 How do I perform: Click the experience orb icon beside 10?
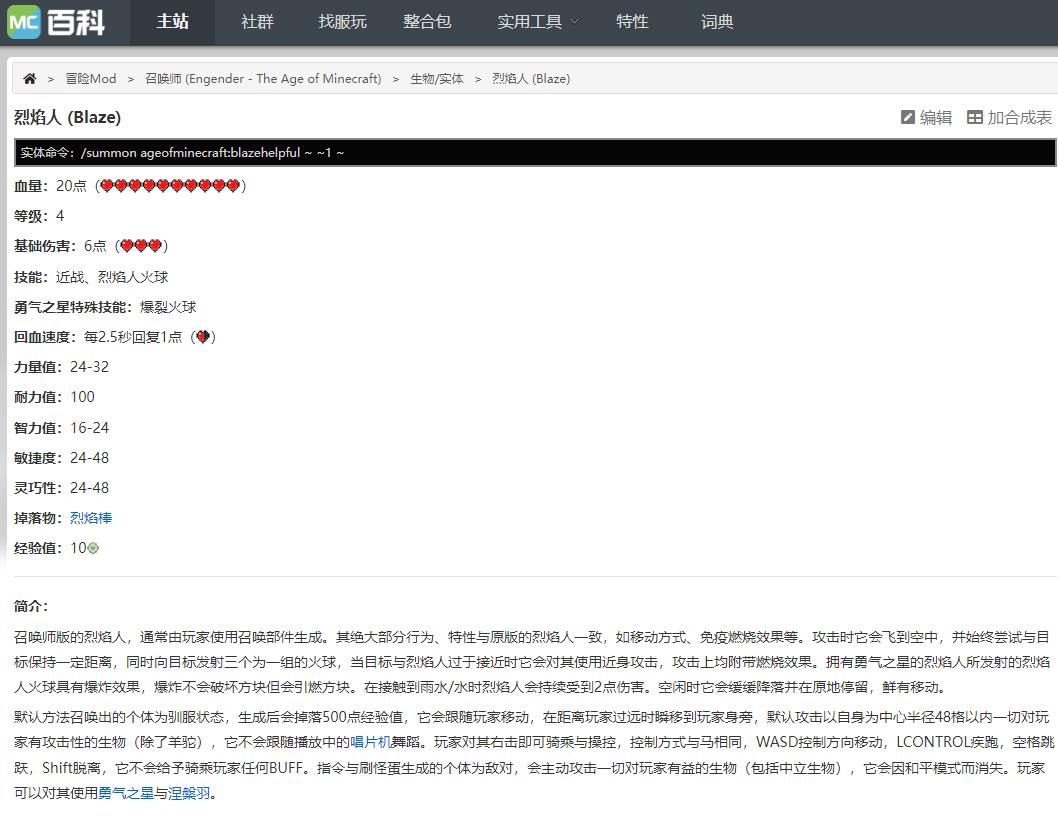(x=94, y=548)
